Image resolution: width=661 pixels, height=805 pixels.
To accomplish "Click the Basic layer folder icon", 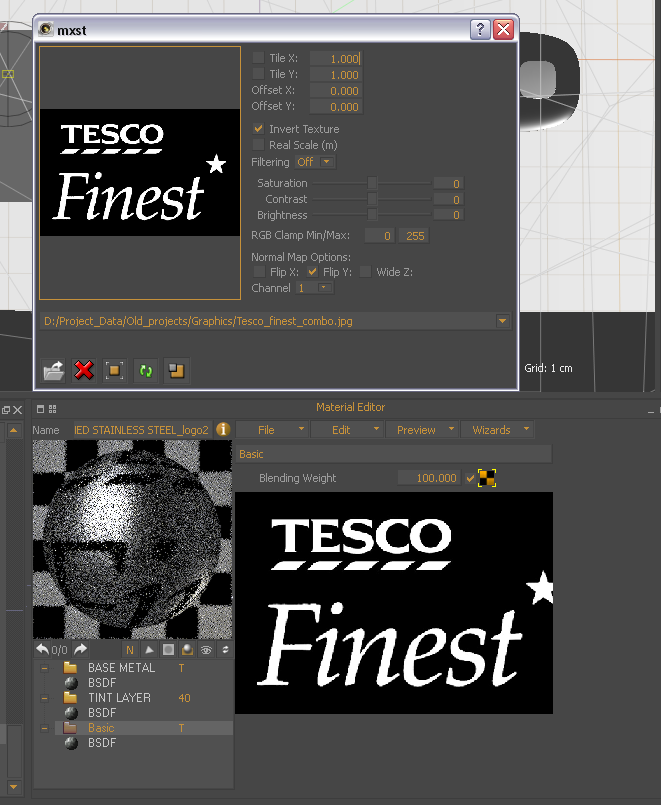I will [70, 727].
